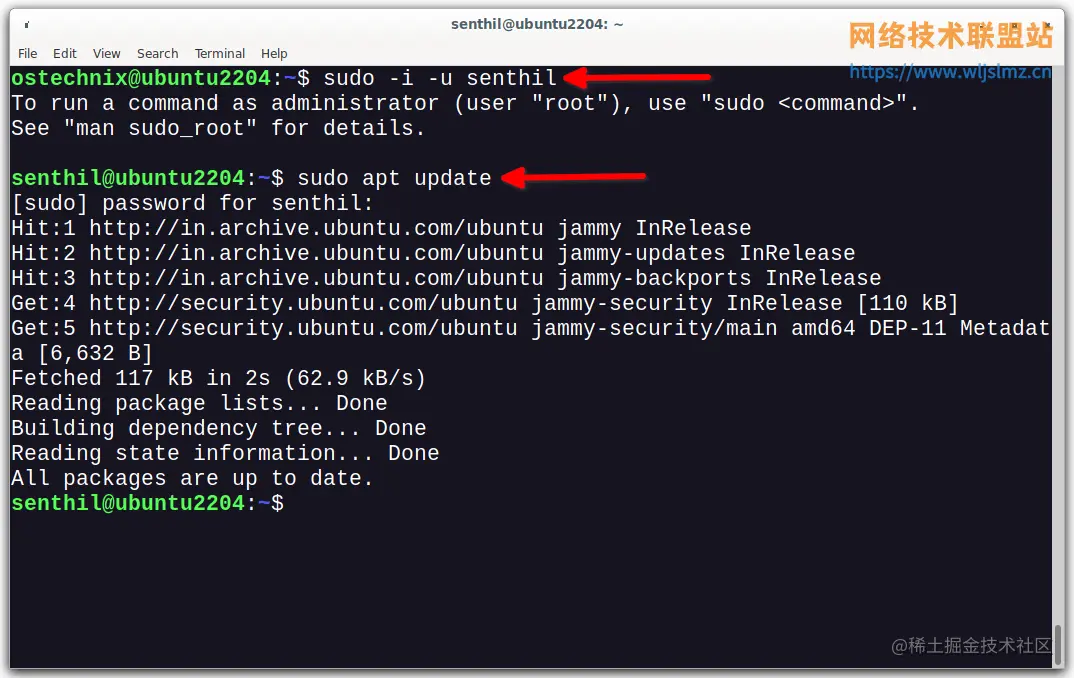
Task: Open the Search menu
Action: pyautogui.click(x=157, y=53)
